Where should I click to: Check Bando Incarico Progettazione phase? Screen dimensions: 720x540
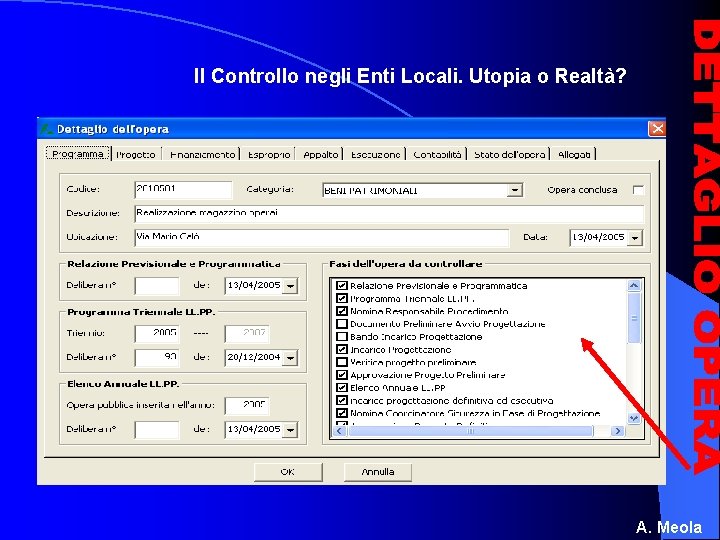pos(342,337)
